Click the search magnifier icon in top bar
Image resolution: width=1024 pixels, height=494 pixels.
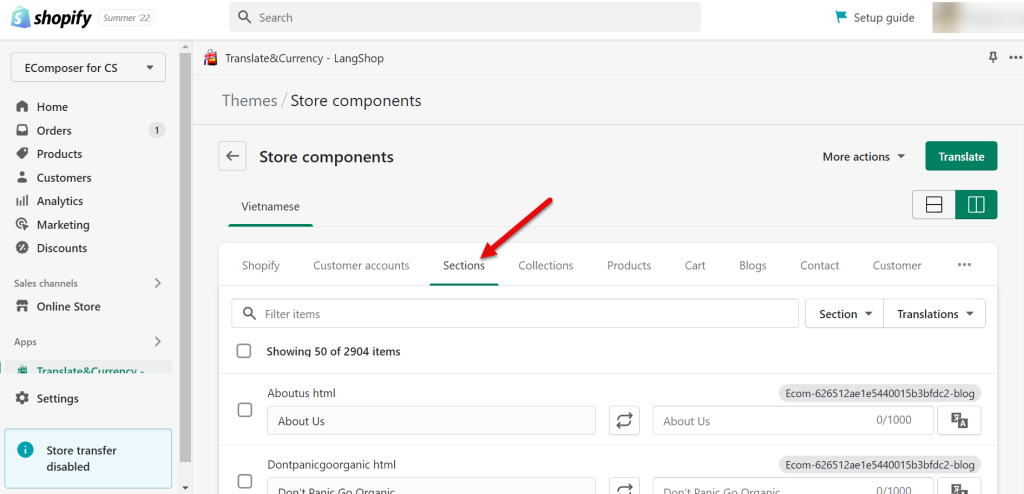pos(245,17)
